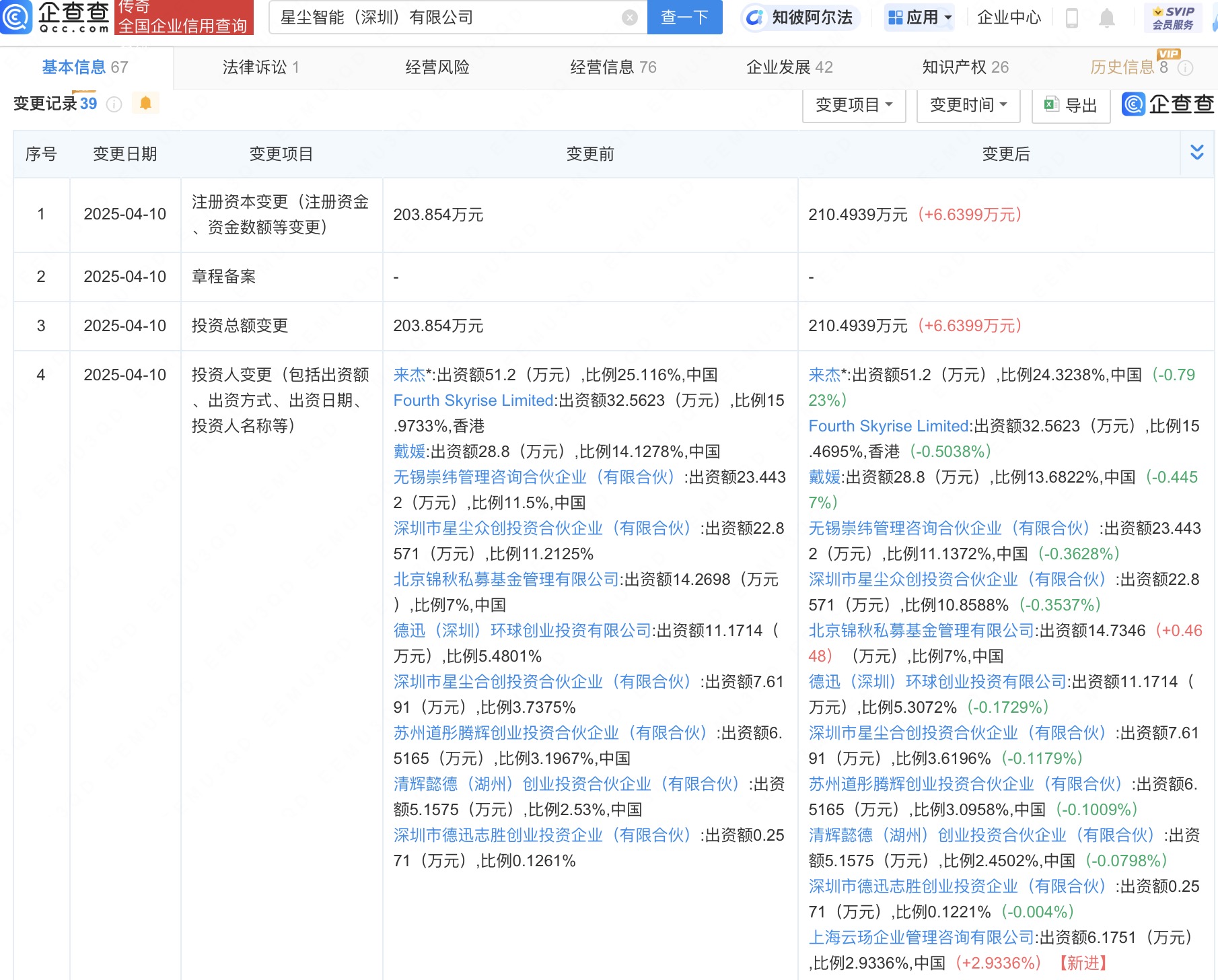The height and width of the screenshot is (980, 1218).
Task: Open the mobile phone app icon
Action: point(1073,18)
